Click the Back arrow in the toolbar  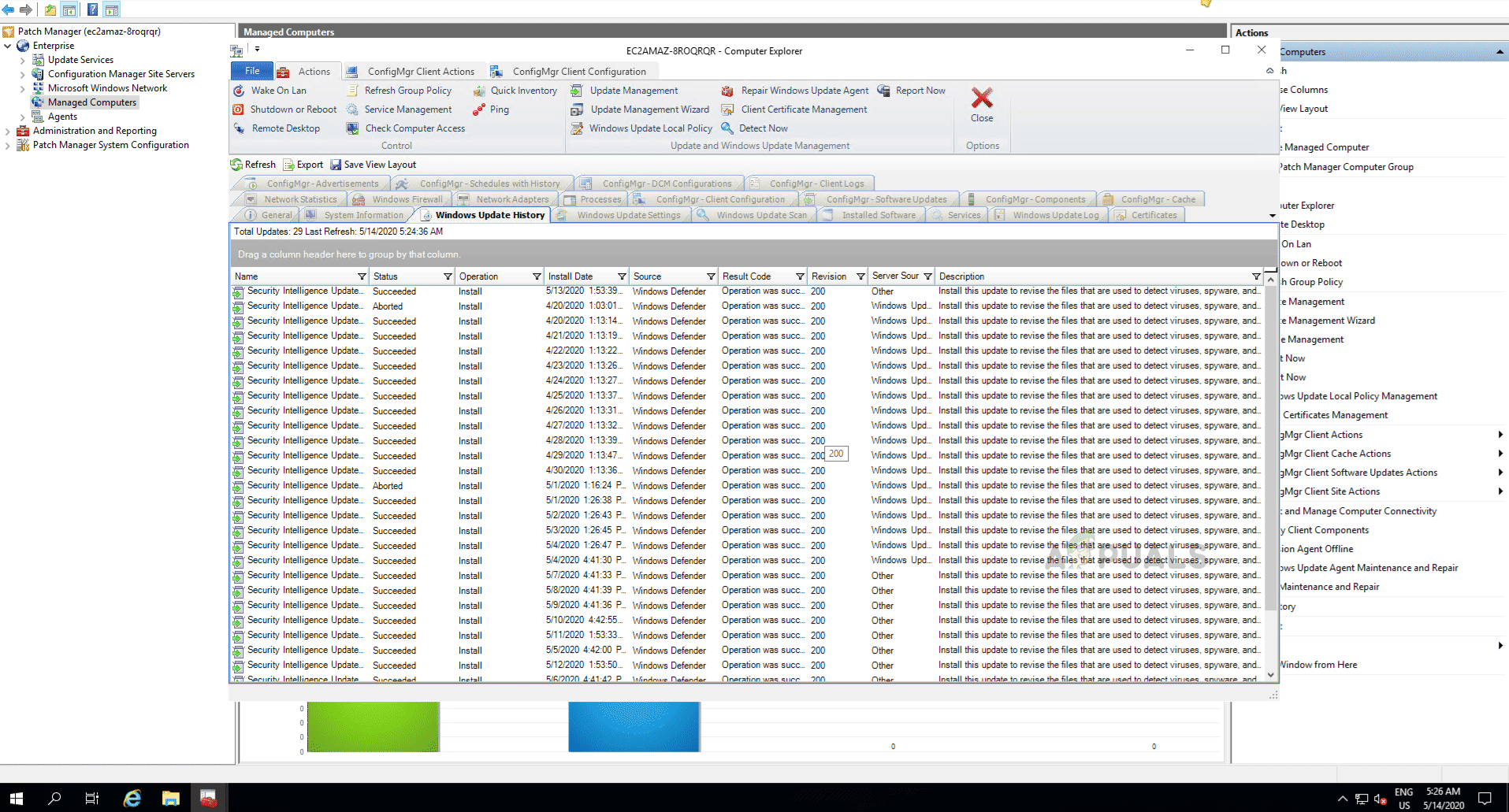[x=8, y=9]
